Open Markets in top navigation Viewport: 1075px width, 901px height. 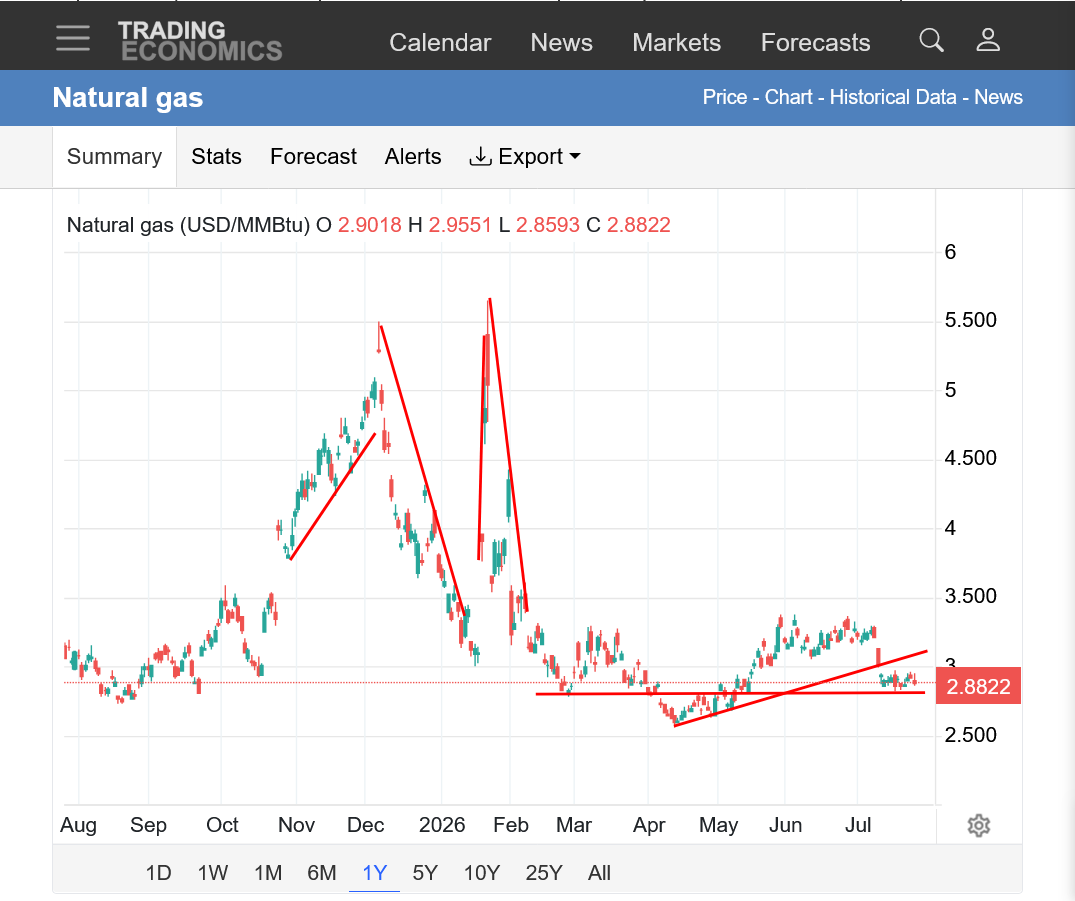[x=677, y=43]
